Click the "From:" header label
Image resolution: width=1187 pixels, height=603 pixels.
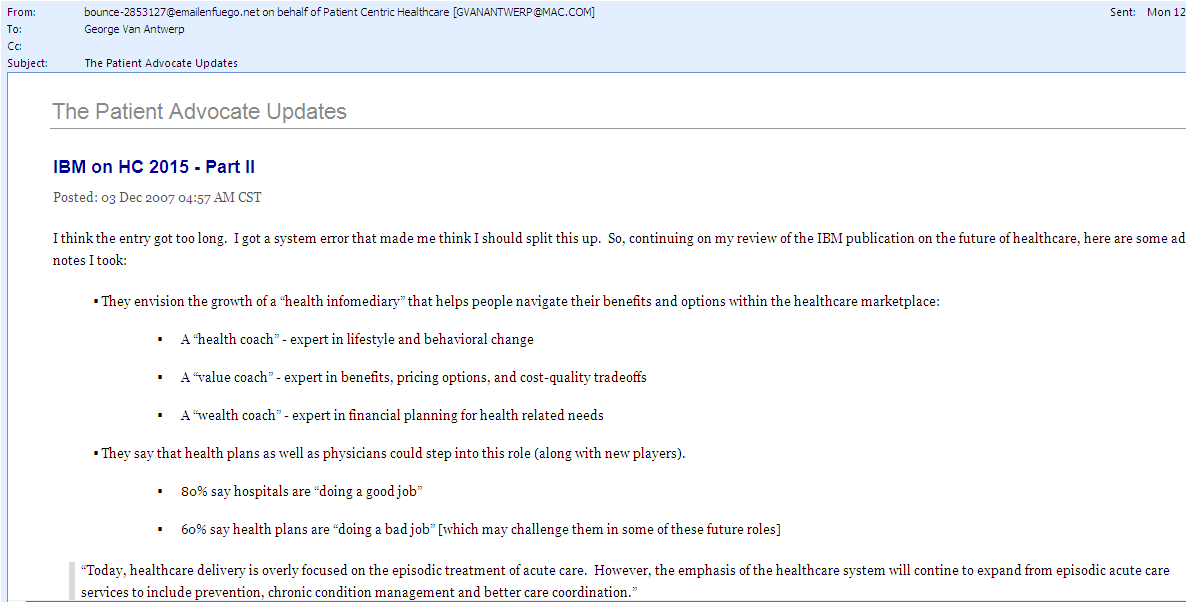(x=22, y=12)
